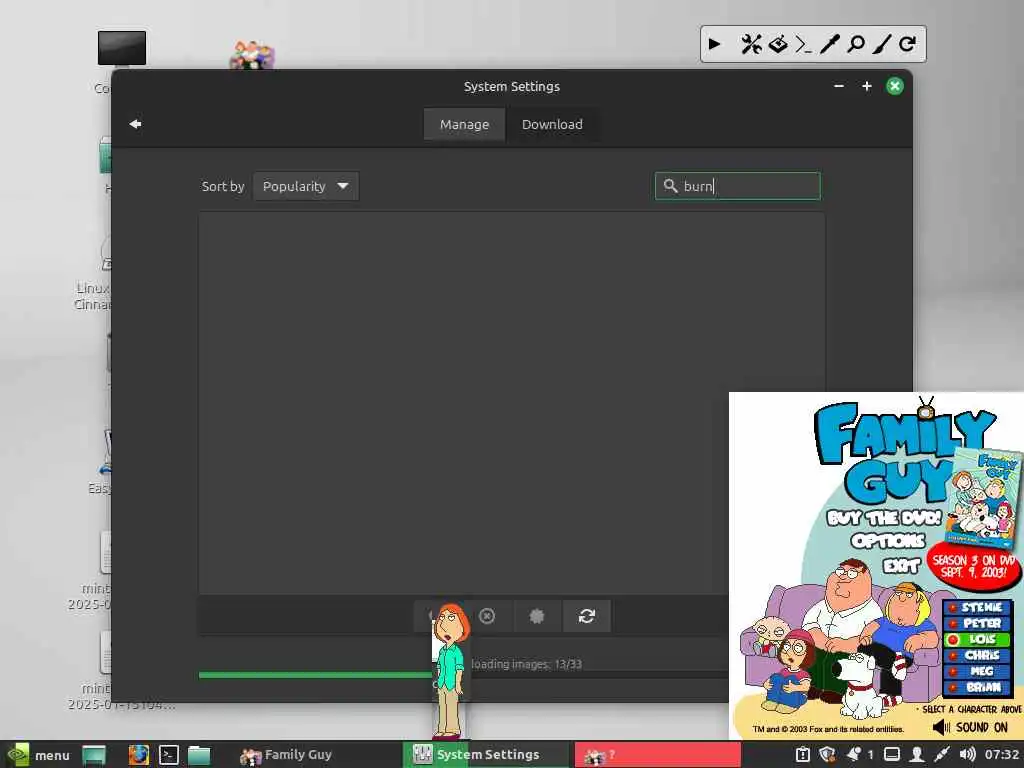Open Options in Family Guy menu
The height and width of the screenshot is (768, 1024).
889,541
